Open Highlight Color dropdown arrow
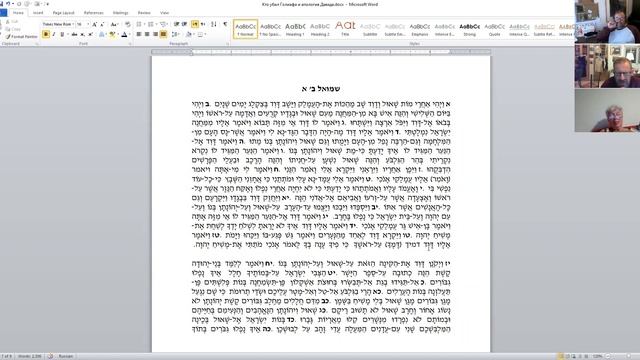Screen dimensions: 640x360 [x=118, y=34]
